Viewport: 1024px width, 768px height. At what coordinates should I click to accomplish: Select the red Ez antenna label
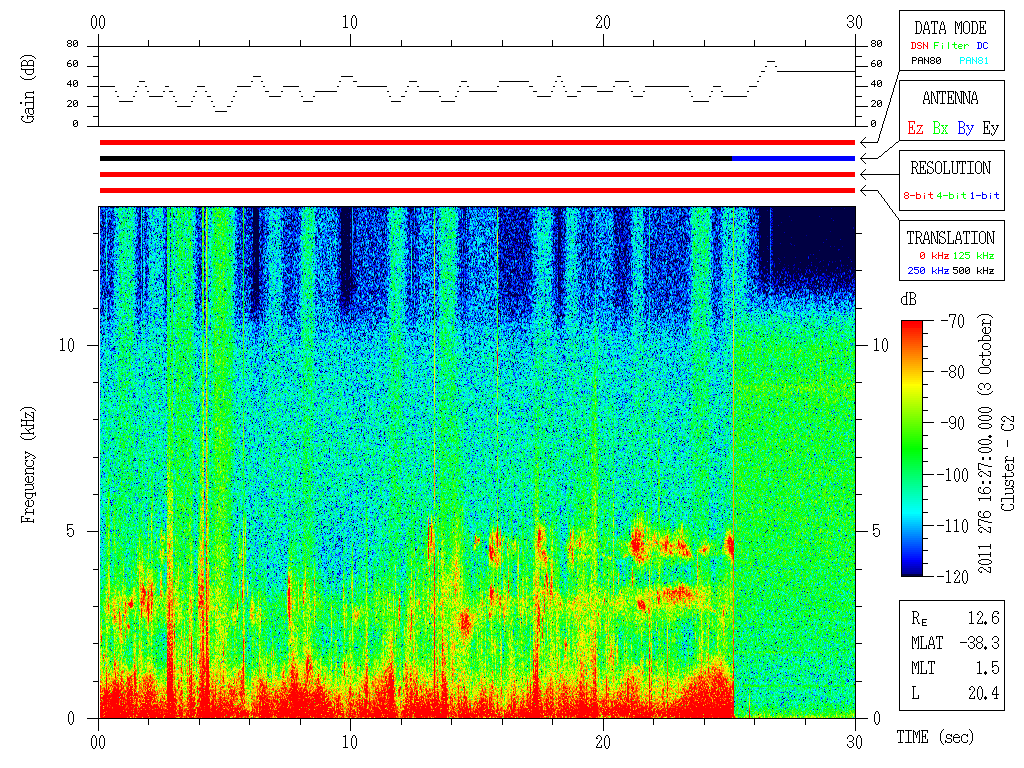tap(915, 128)
